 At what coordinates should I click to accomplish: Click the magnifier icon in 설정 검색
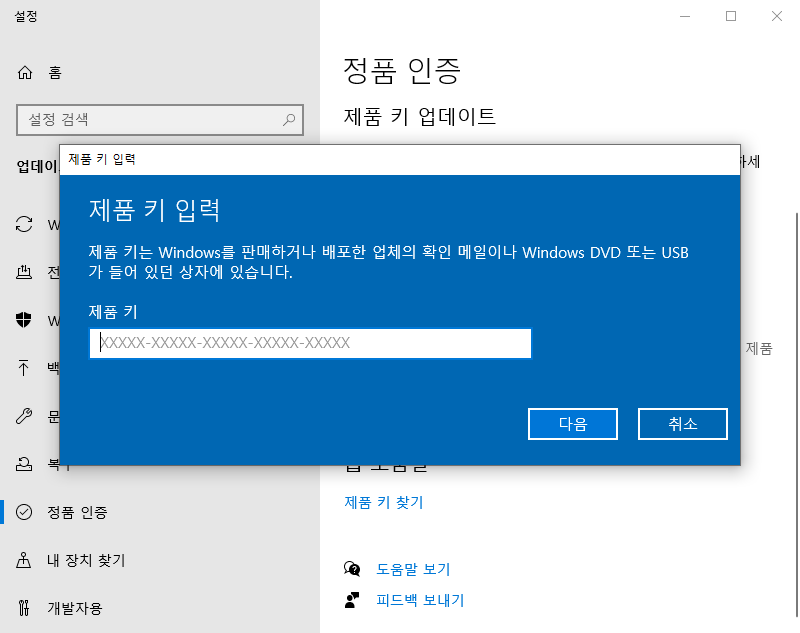(289, 120)
